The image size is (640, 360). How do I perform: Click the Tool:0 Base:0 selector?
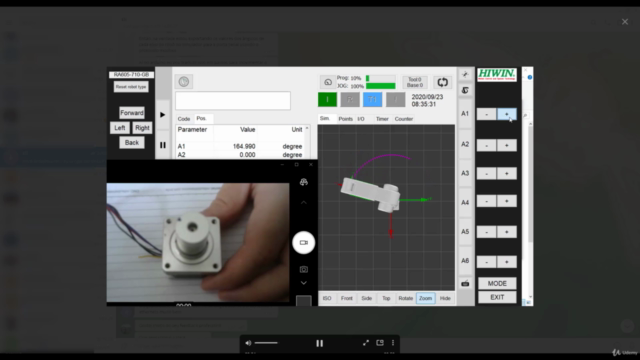coord(415,82)
